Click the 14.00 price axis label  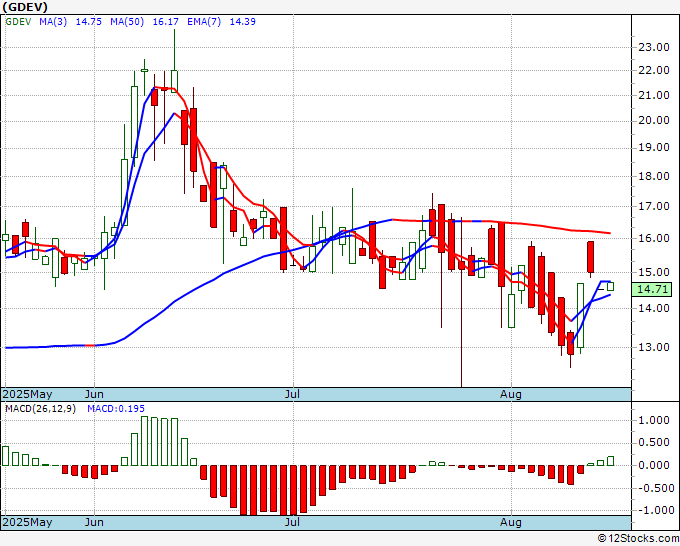point(654,308)
